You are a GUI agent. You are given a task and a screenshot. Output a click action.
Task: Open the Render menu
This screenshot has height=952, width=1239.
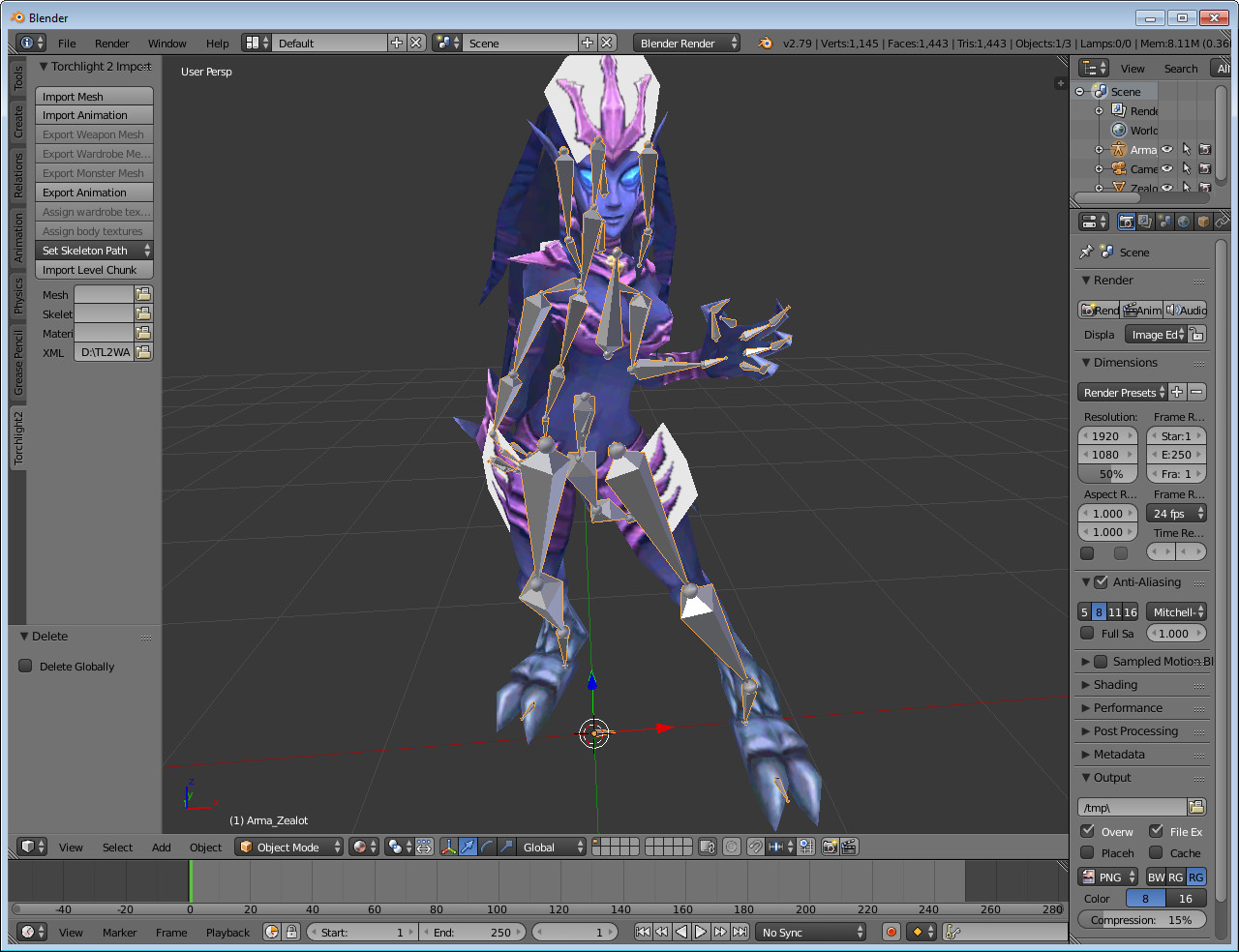pos(112,43)
